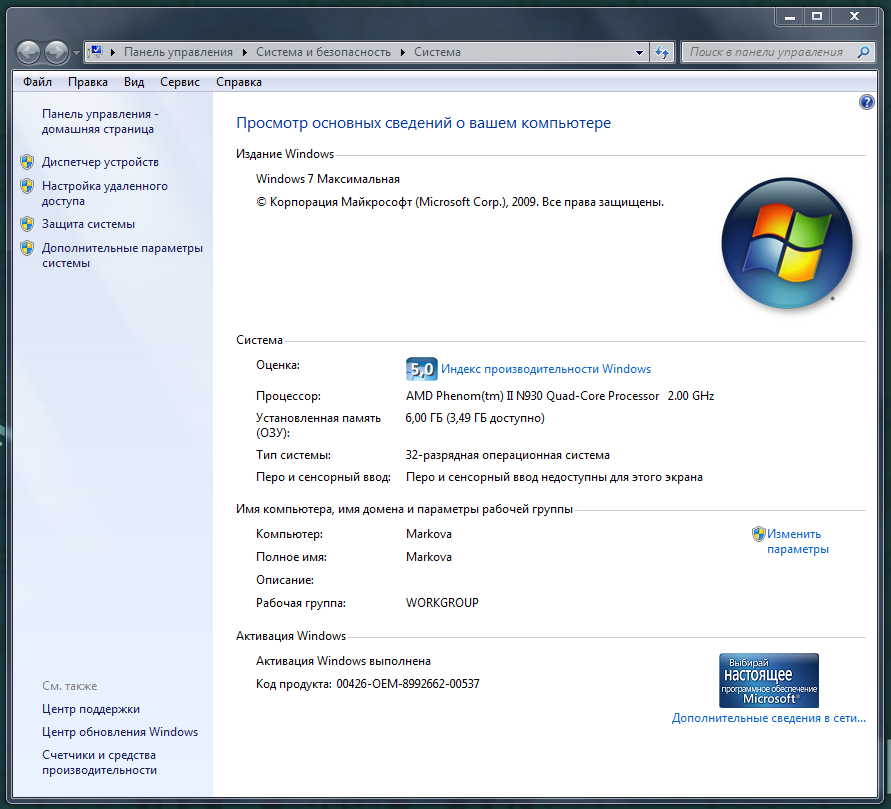The height and width of the screenshot is (809, 891).
Task: Open the Индекс производительности Windows link
Action: [x=546, y=369]
